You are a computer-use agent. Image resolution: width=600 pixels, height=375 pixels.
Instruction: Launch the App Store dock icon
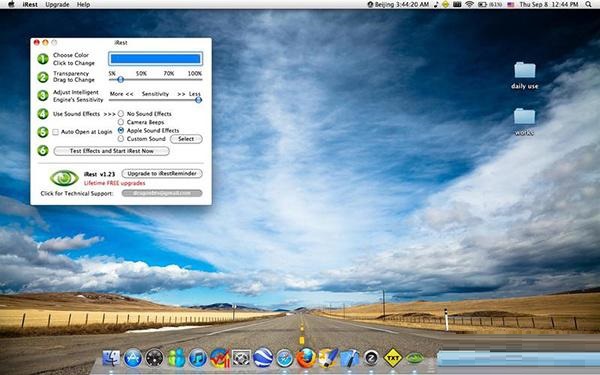tap(133, 358)
